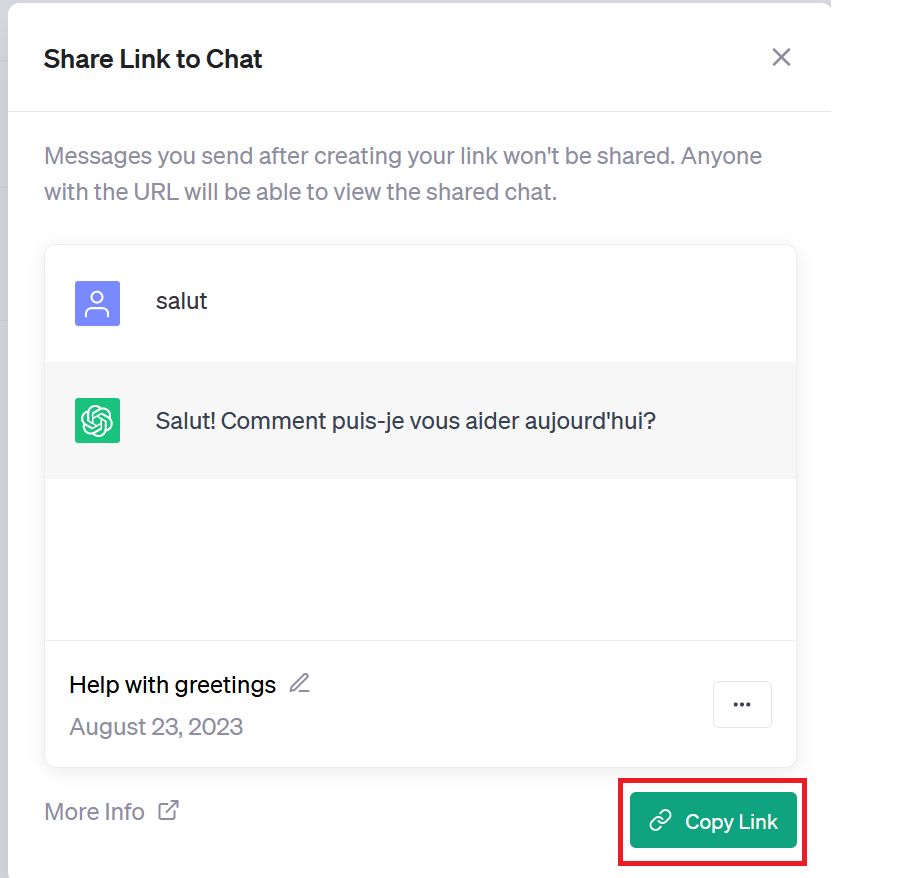Click the empty area of the chat preview
The image size is (924, 878).
point(420,559)
